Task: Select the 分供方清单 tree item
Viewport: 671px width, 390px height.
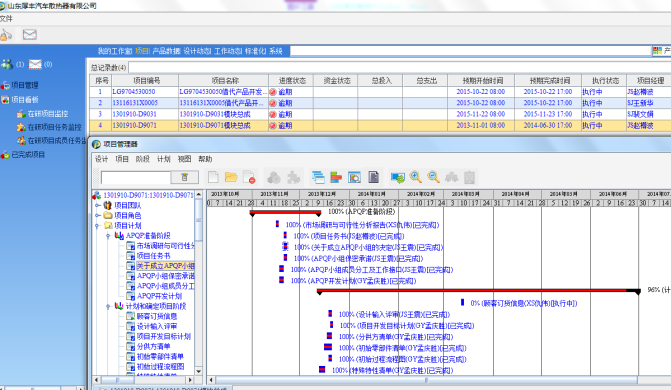Action: tap(153, 346)
